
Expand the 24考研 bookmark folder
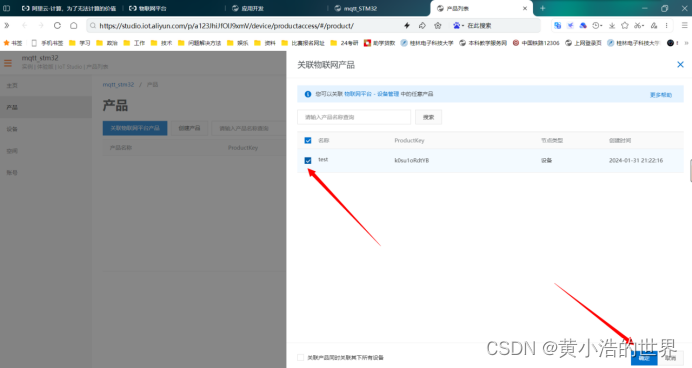pyautogui.click(x=344, y=43)
